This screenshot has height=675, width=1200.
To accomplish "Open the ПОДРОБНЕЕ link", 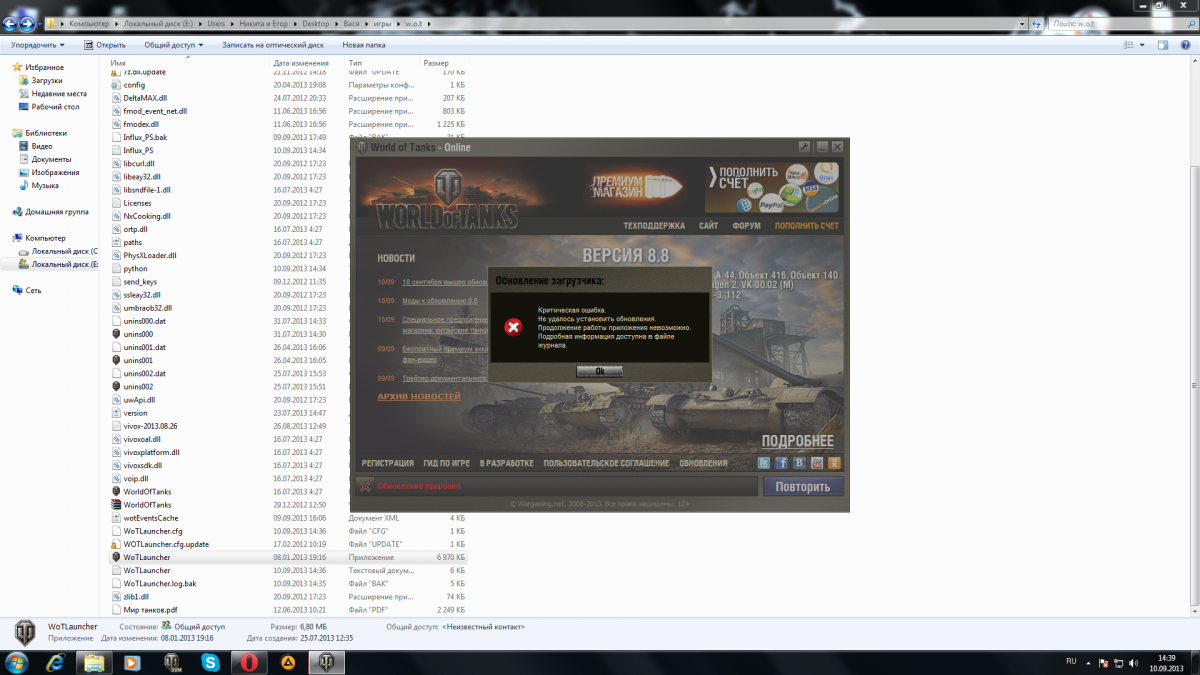I will (797, 441).
